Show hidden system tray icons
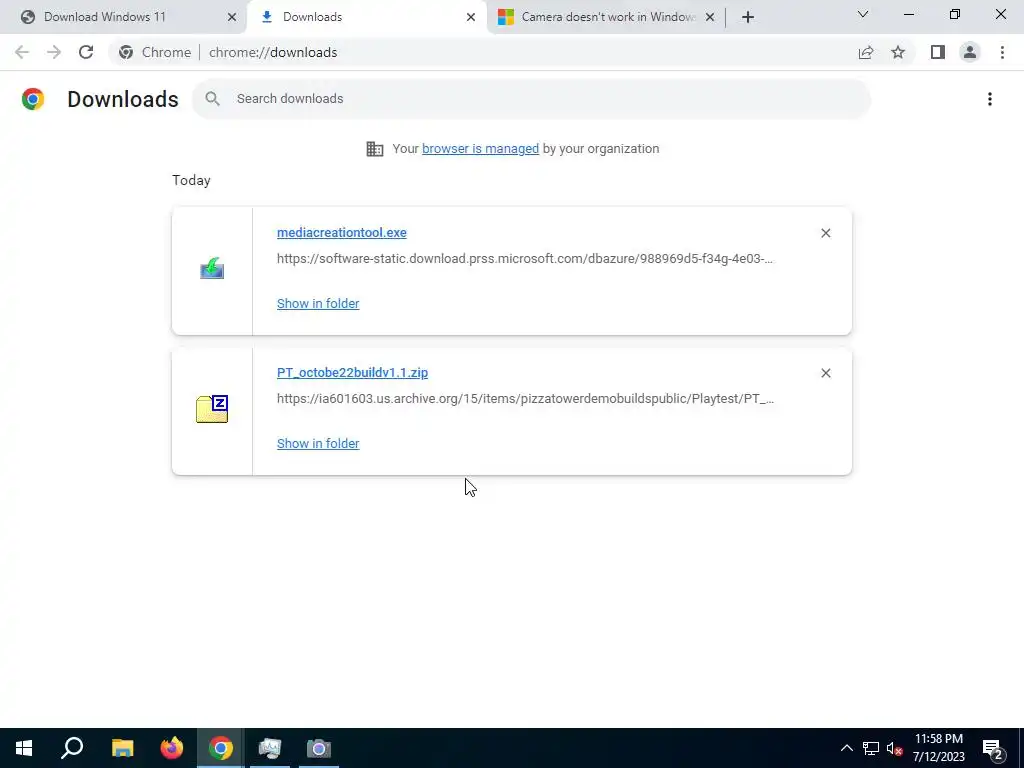This screenshot has height=768, width=1024. coord(846,748)
